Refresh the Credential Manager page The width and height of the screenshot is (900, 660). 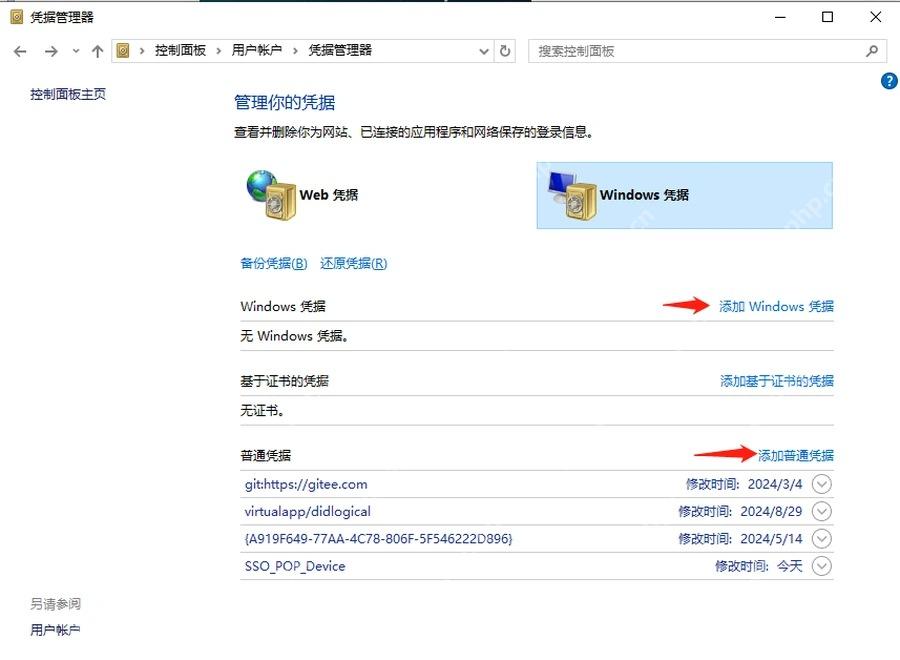pyautogui.click(x=505, y=51)
